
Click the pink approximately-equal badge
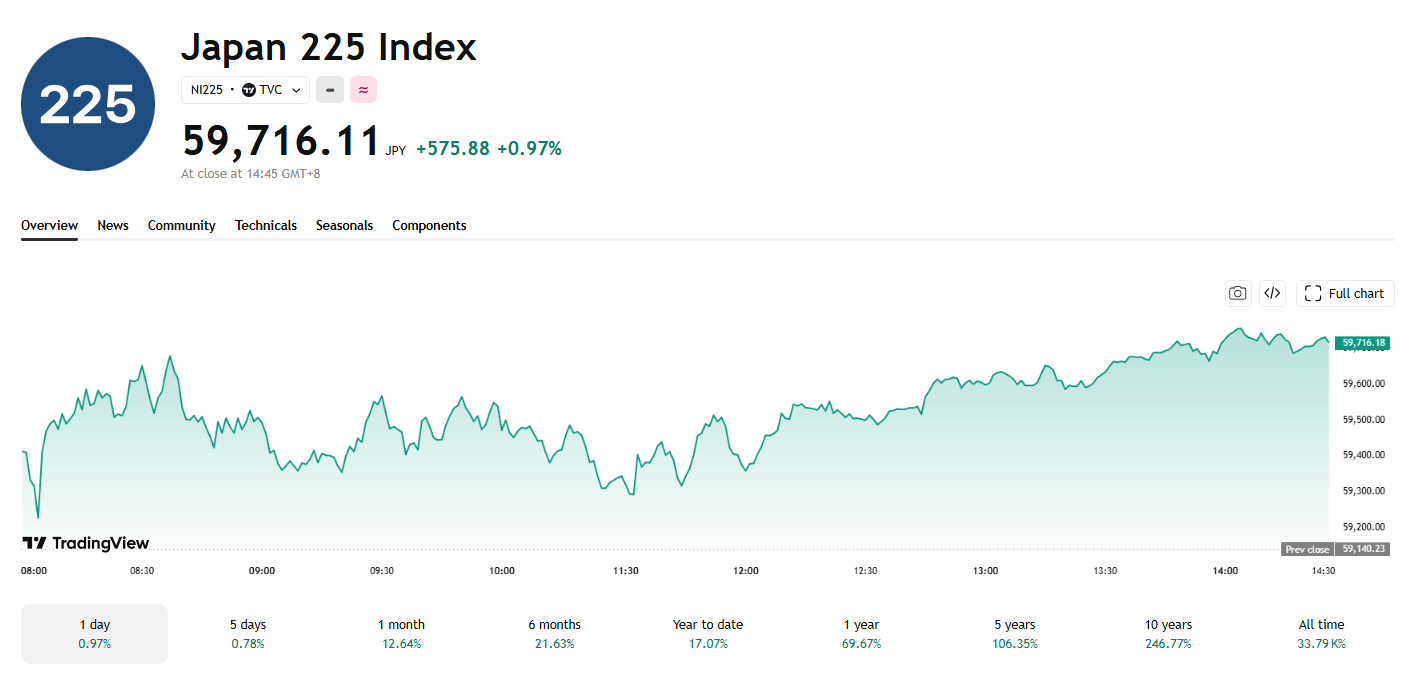[x=363, y=90]
